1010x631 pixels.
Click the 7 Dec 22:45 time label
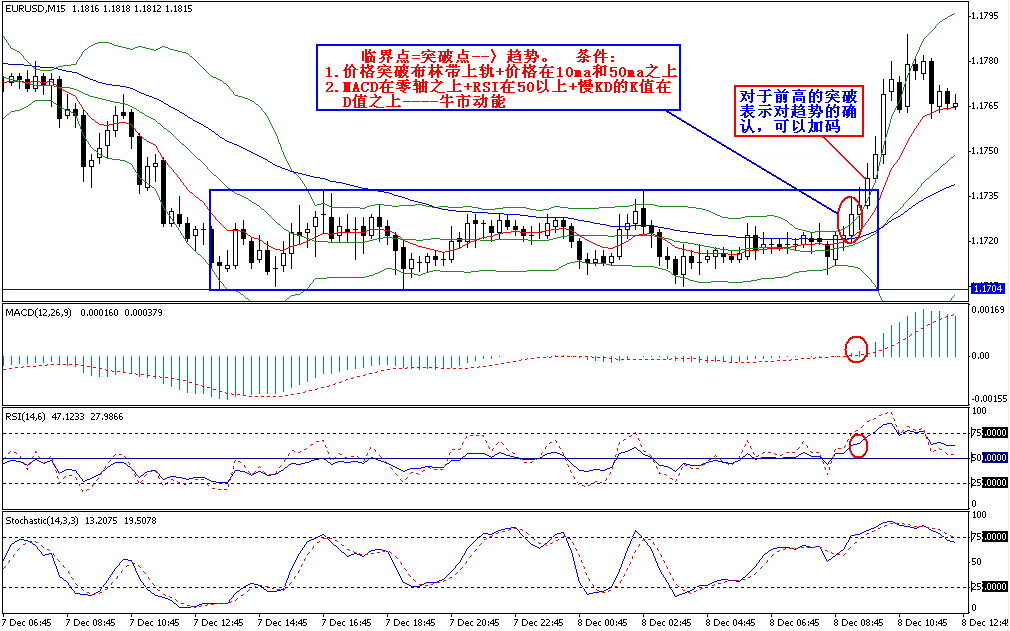pos(538,623)
